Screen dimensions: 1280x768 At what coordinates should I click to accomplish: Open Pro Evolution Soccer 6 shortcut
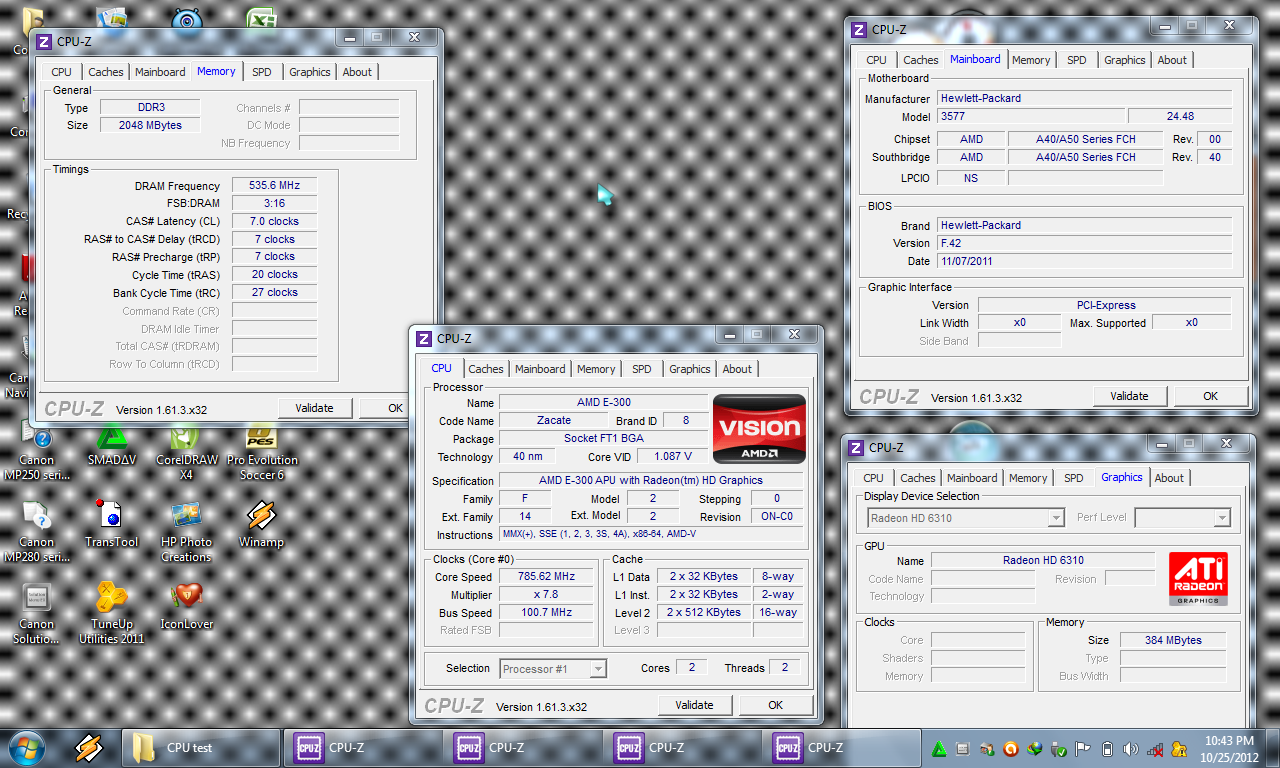(263, 452)
